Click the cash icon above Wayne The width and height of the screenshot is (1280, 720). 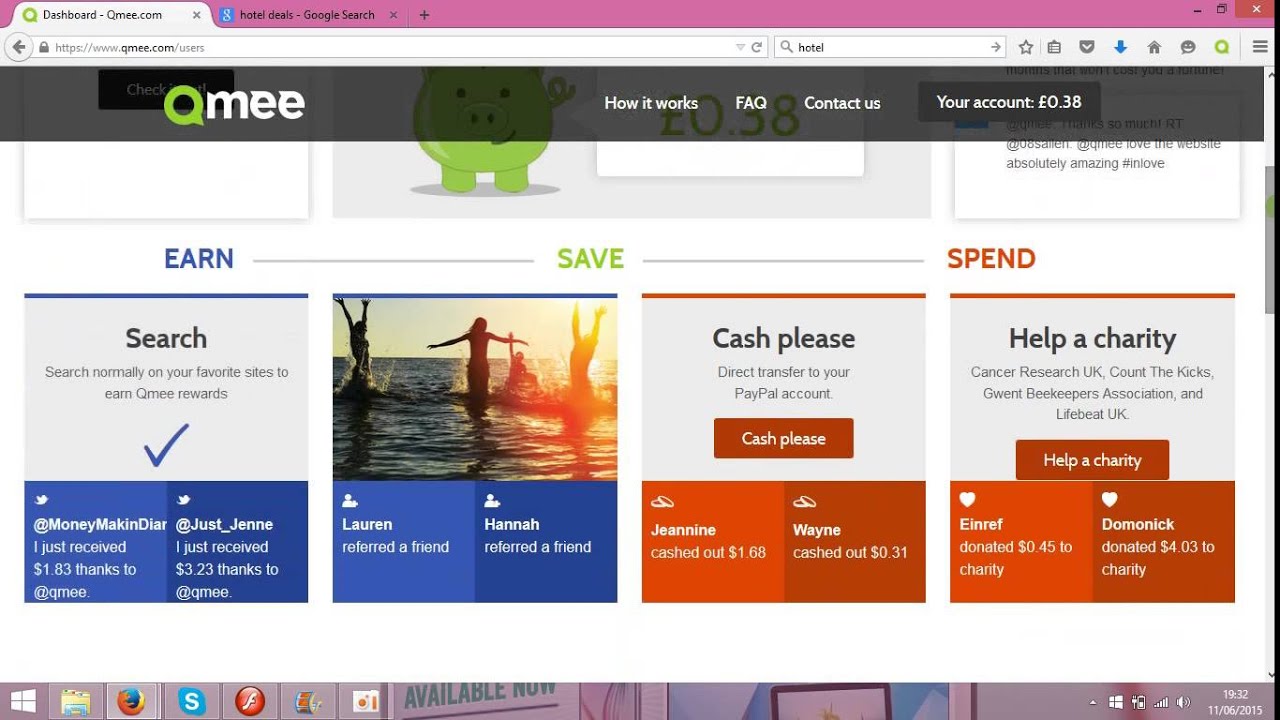point(804,501)
